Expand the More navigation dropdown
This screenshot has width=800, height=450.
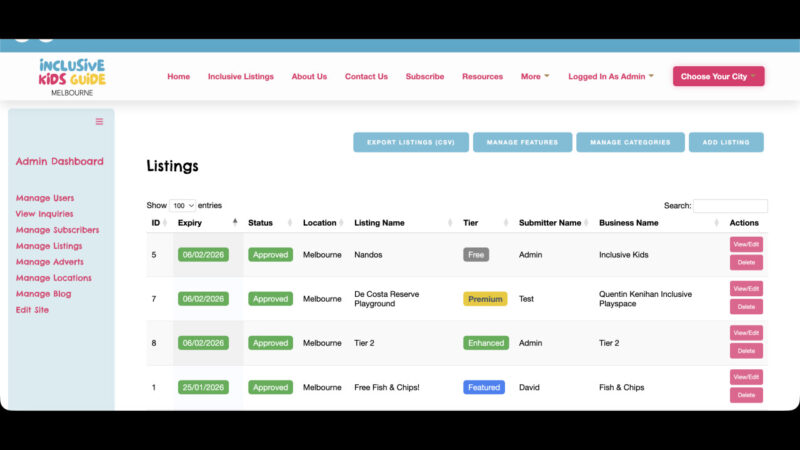pyautogui.click(x=535, y=76)
